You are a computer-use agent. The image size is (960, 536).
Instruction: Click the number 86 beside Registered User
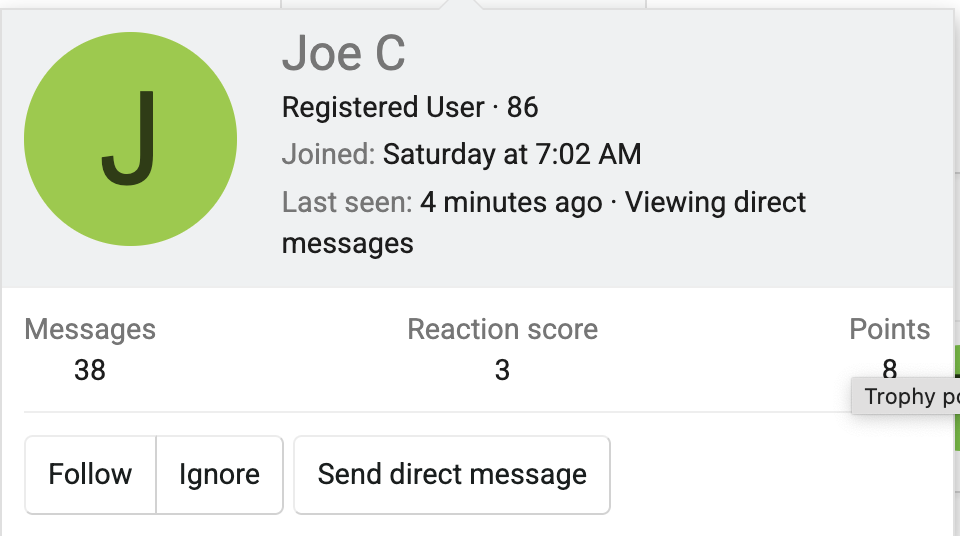tap(522, 107)
